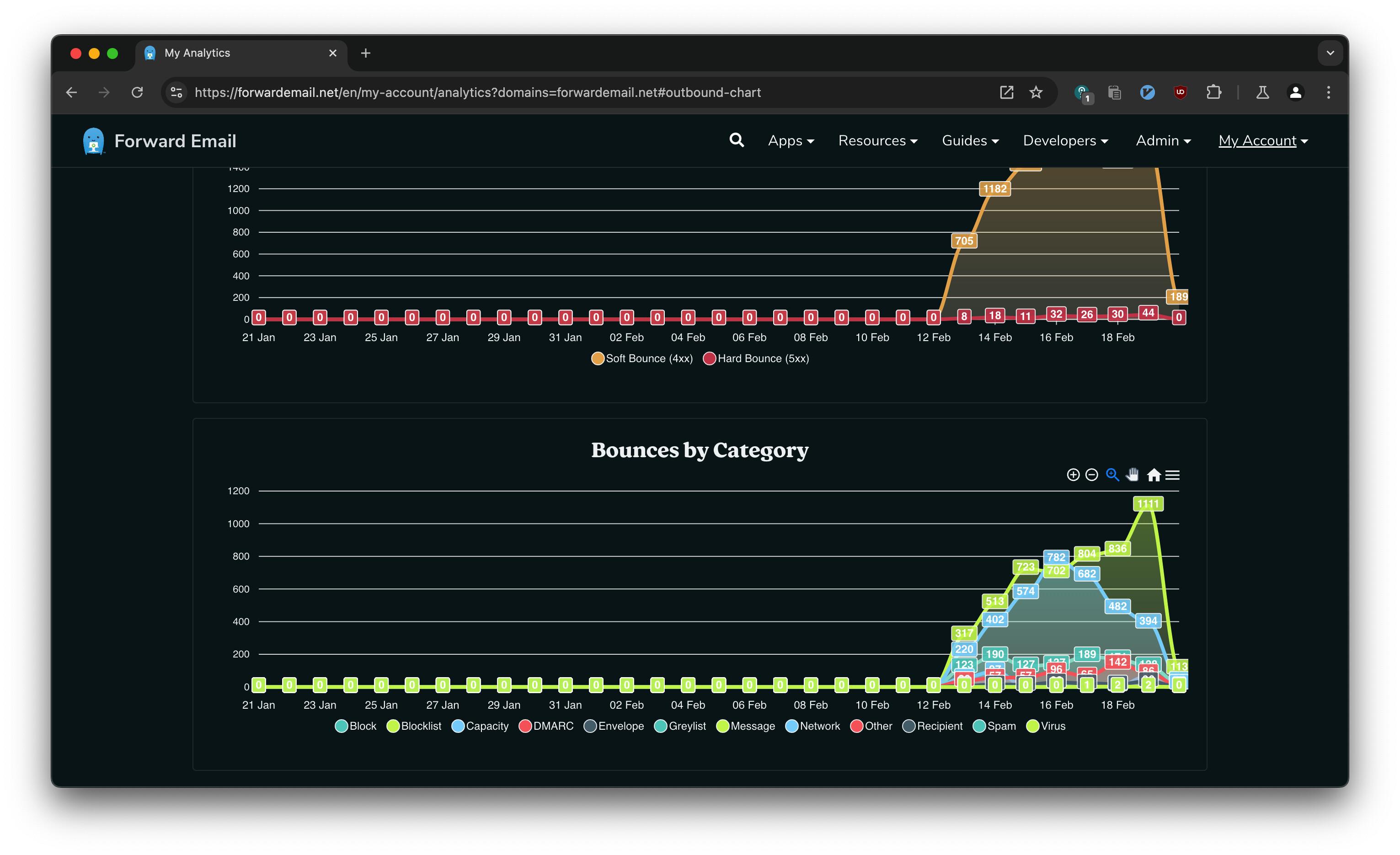The width and height of the screenshot is (1400, 855).
Task: Toggle Hard Bounce (5xx) legend series
Action: click(756, 358)
